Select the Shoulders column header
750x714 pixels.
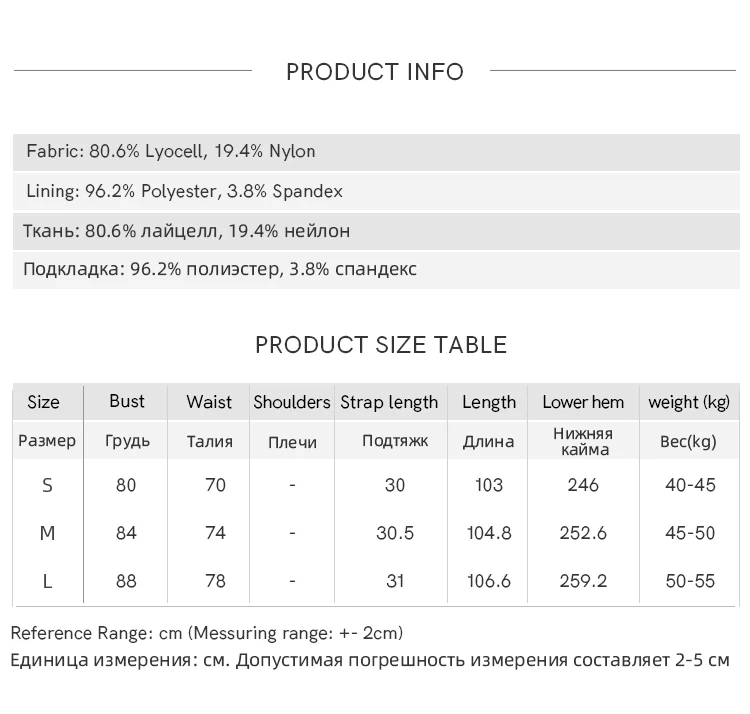click(291, 402)
